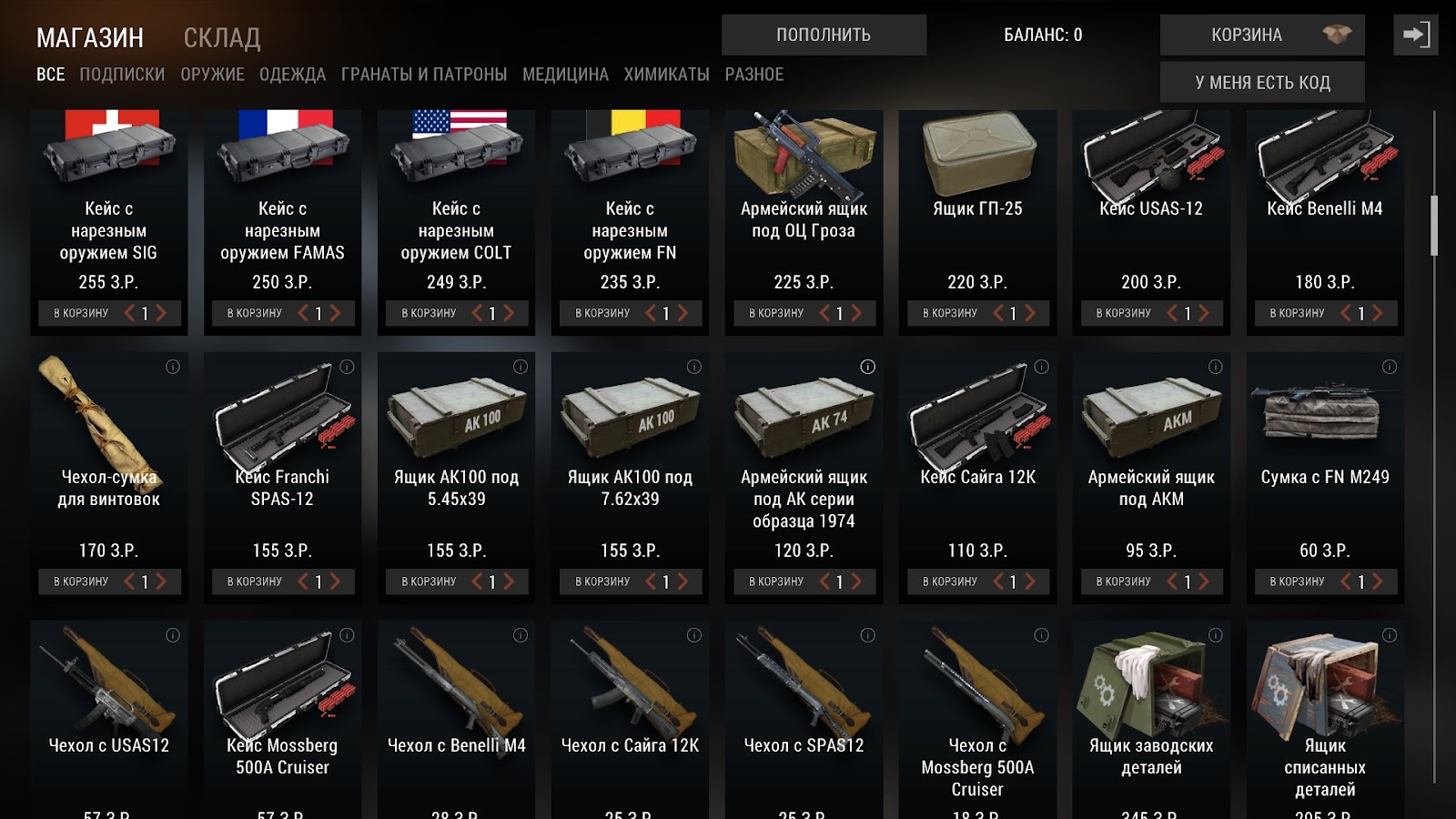Viewport: 1456px width, 819px height.
Task: Click the Пополнить button
Action: [824, 35]
